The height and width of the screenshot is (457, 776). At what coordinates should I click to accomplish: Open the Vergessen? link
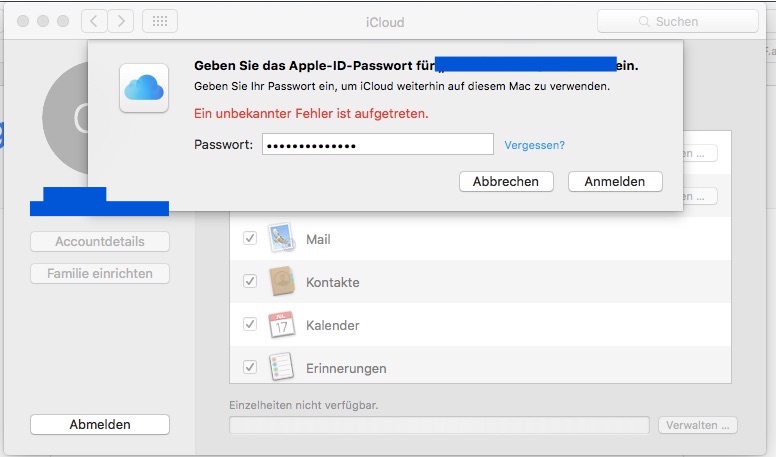click(534, 145)
